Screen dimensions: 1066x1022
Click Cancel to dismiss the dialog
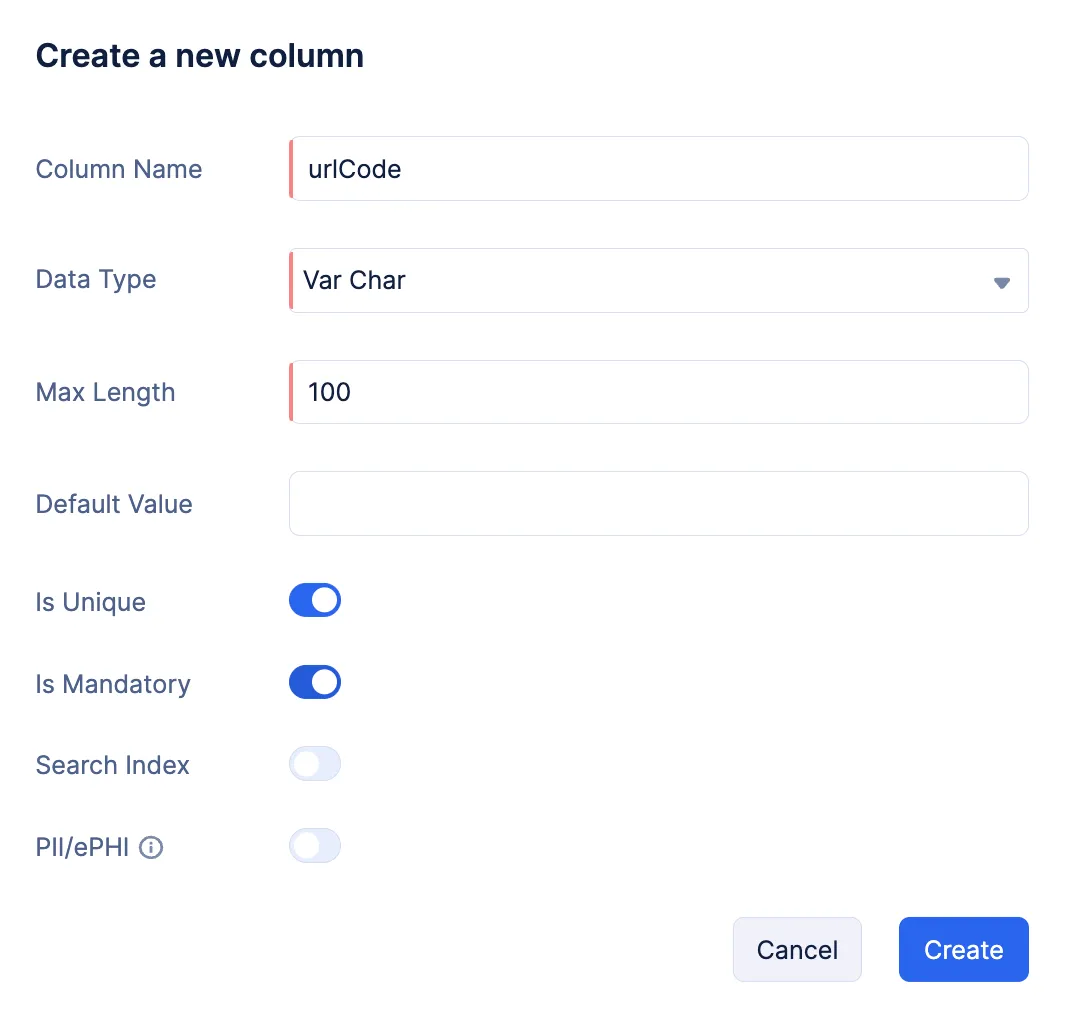[797, 950]
